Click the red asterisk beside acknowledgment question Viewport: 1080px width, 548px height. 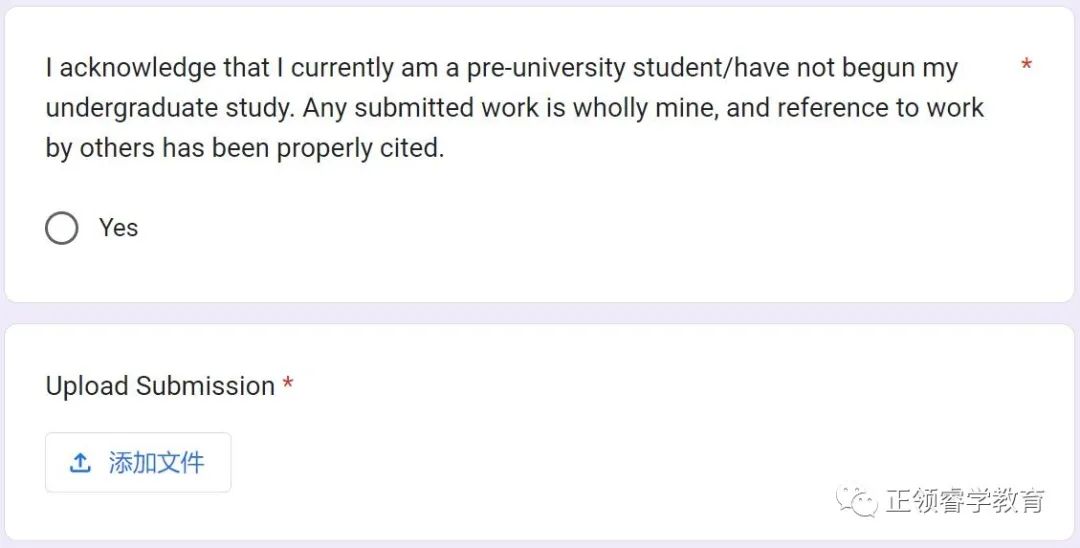[x=1026, y=65]
